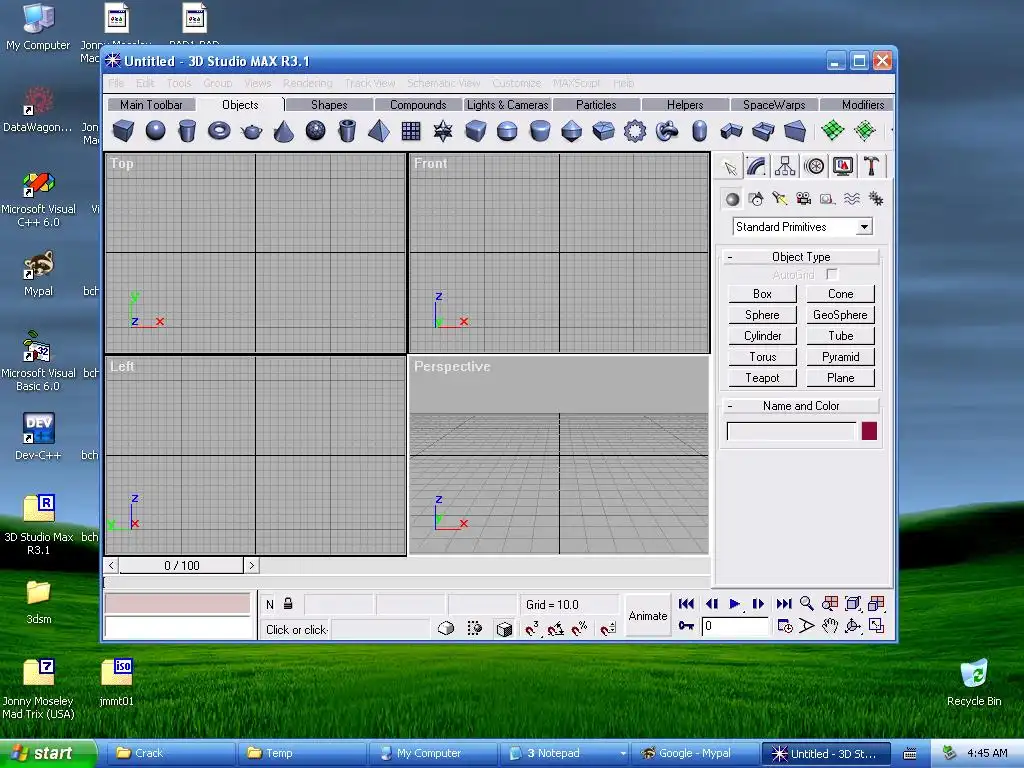This screenshot has height=768, width=1024.
Task: Choose the Lights category icon
Action: (780, 199)
